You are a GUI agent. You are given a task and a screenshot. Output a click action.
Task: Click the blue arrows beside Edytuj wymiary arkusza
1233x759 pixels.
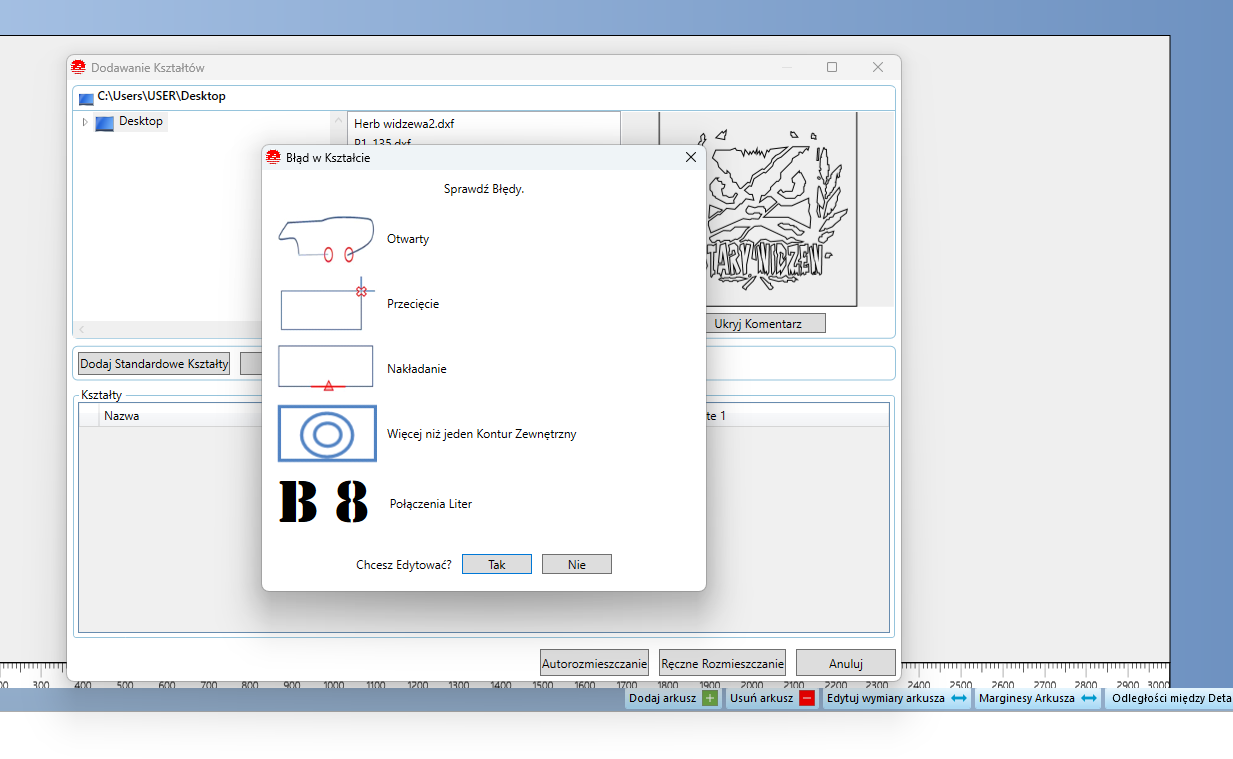tap(958, 698)
